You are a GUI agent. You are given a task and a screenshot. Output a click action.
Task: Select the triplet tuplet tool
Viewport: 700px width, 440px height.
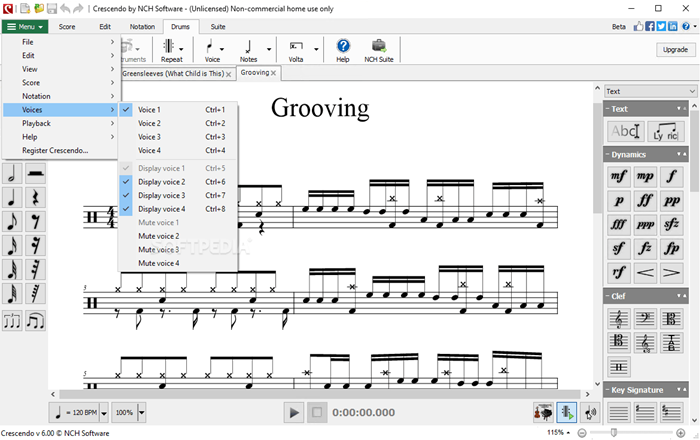(12, 321)
